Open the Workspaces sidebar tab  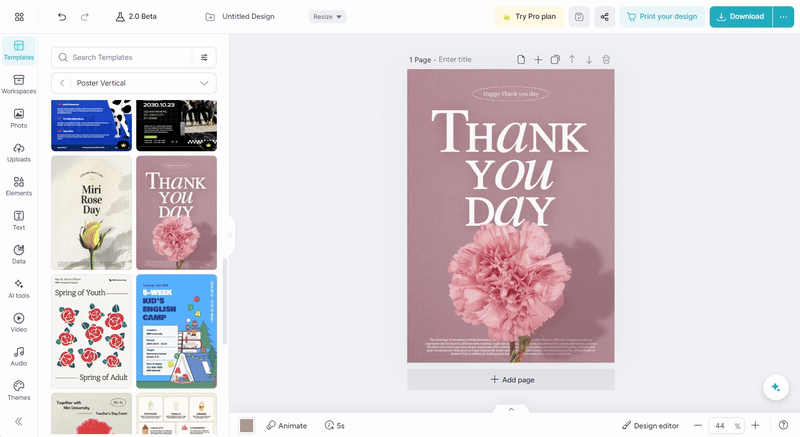coord(19,85)
